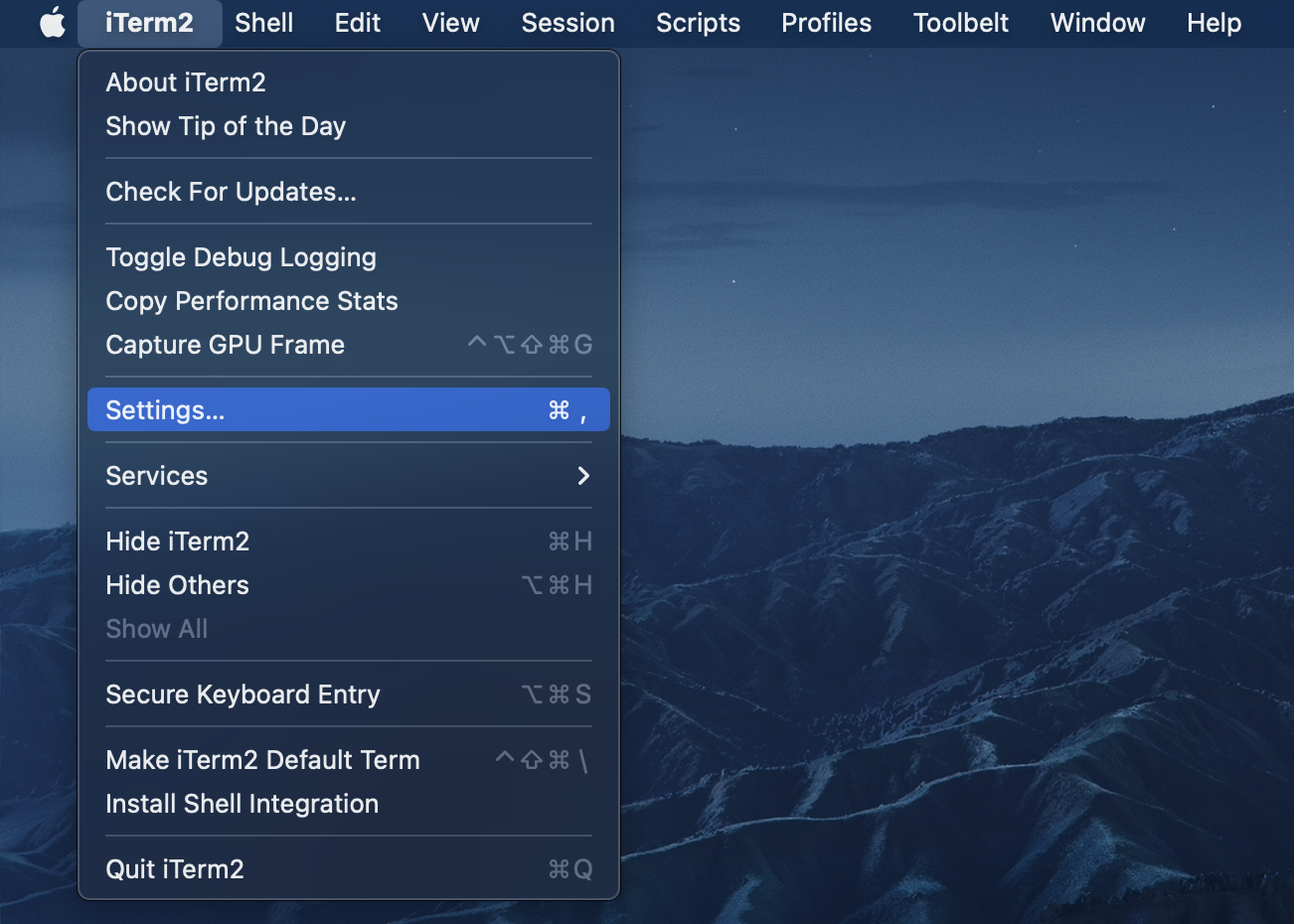This screenshot has width=1294, height=924.
Task: Open the Shell menu
Action: [263, 22]
